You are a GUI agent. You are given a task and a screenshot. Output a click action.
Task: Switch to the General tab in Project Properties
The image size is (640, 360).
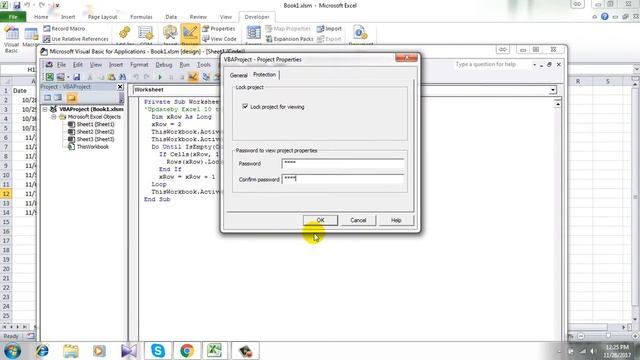click(238, 75)
